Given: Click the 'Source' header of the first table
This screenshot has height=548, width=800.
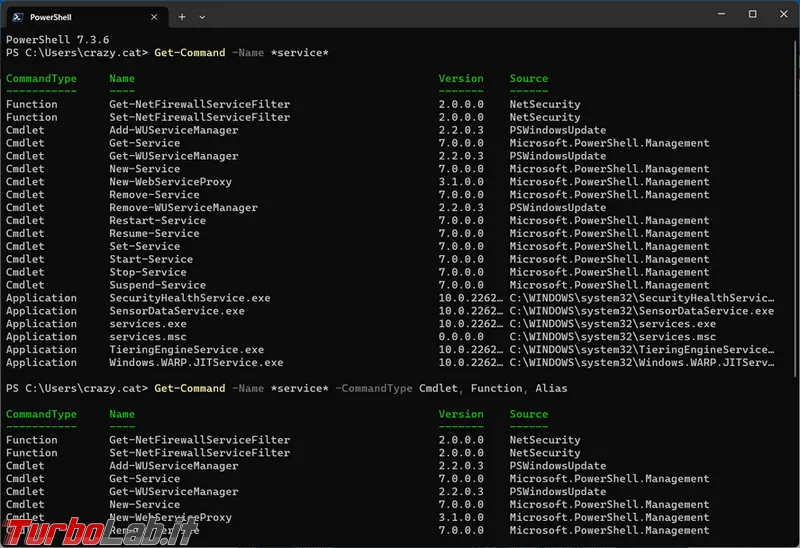Looking at the screenshot, I should click(x=529, y=78).
